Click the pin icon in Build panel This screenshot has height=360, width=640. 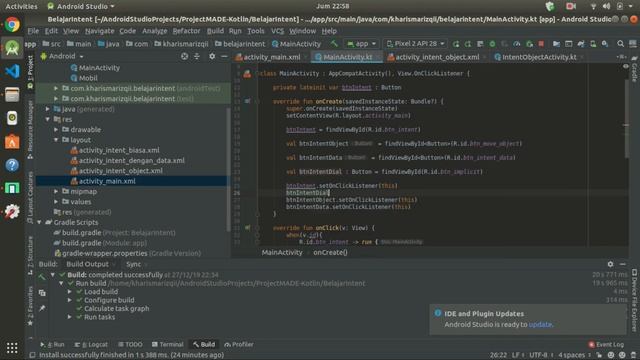(x=42, y=308)
